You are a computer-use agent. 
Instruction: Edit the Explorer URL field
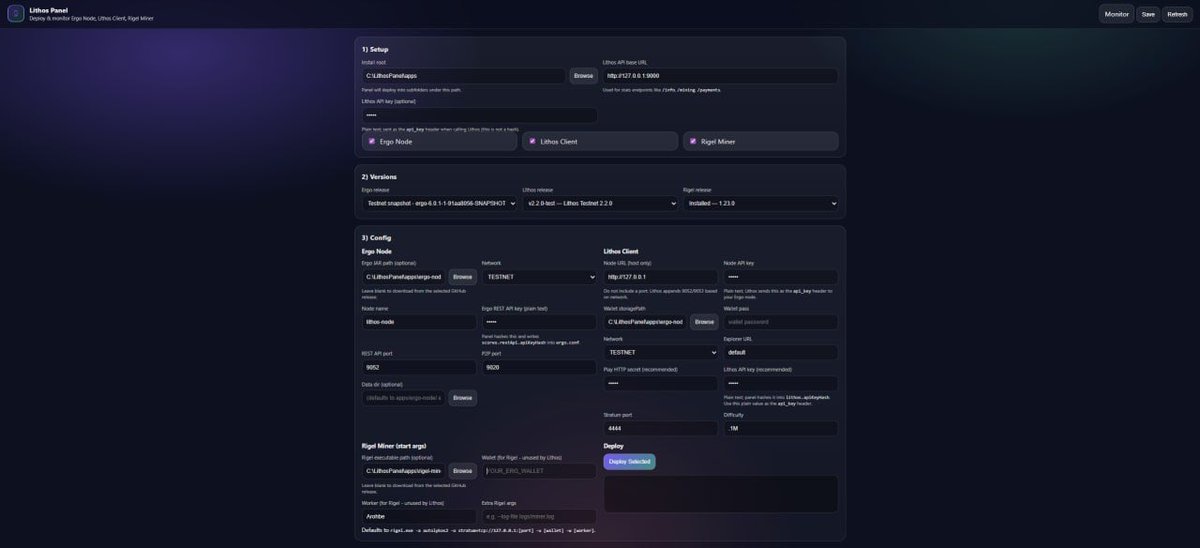click(x=781, y=352)
